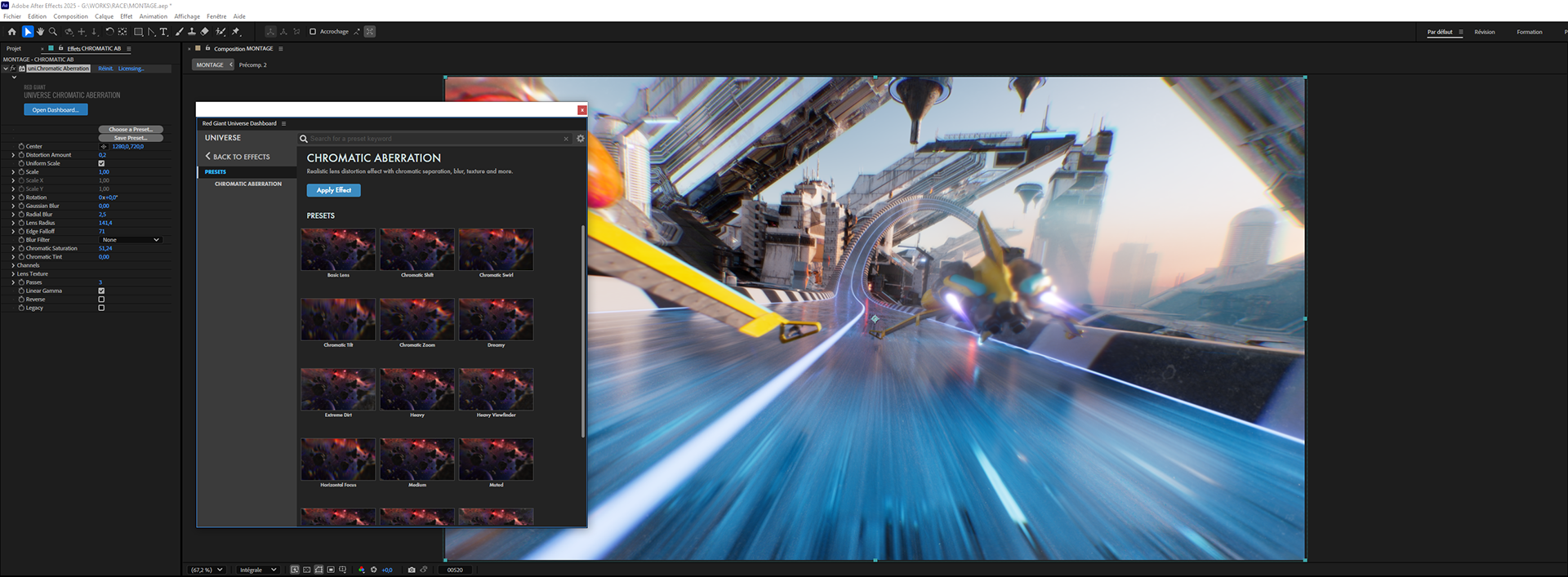The width and height of the screenshot is (1568, 577).
Task: Select the Brush tool
Action: (179, 32)
